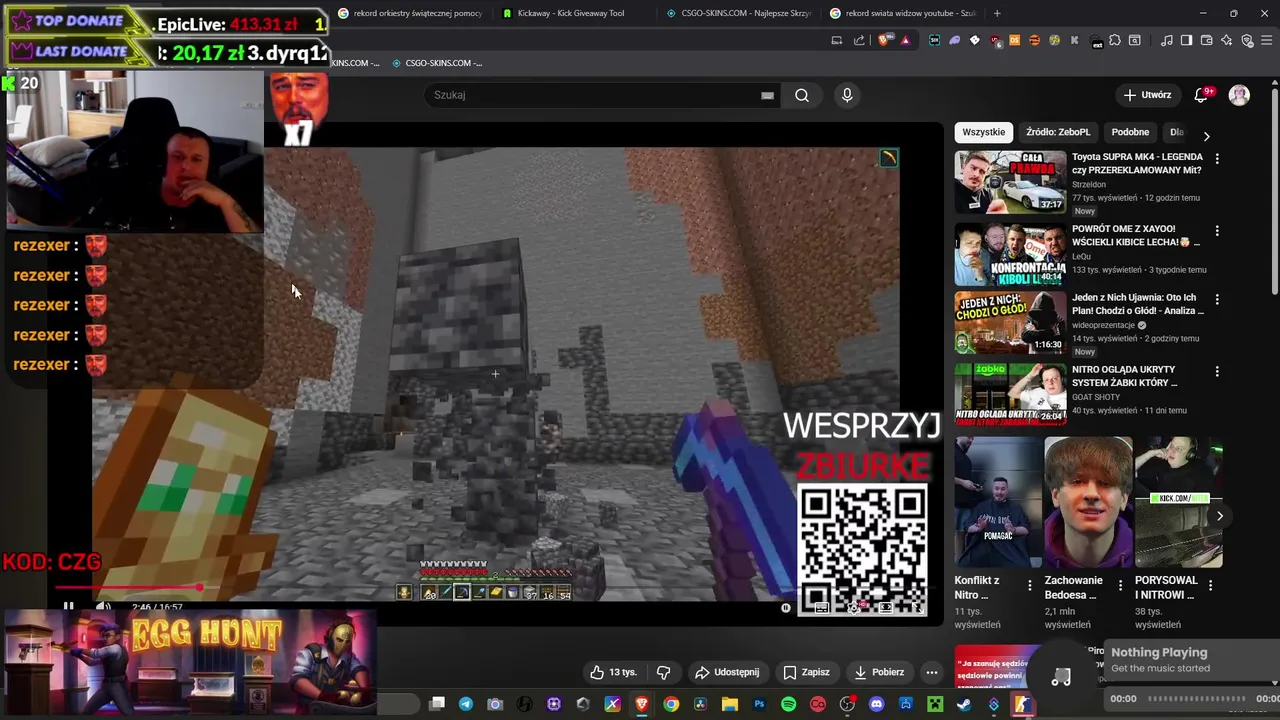Open the more actions three-dot button below video

tap(931, 672)
